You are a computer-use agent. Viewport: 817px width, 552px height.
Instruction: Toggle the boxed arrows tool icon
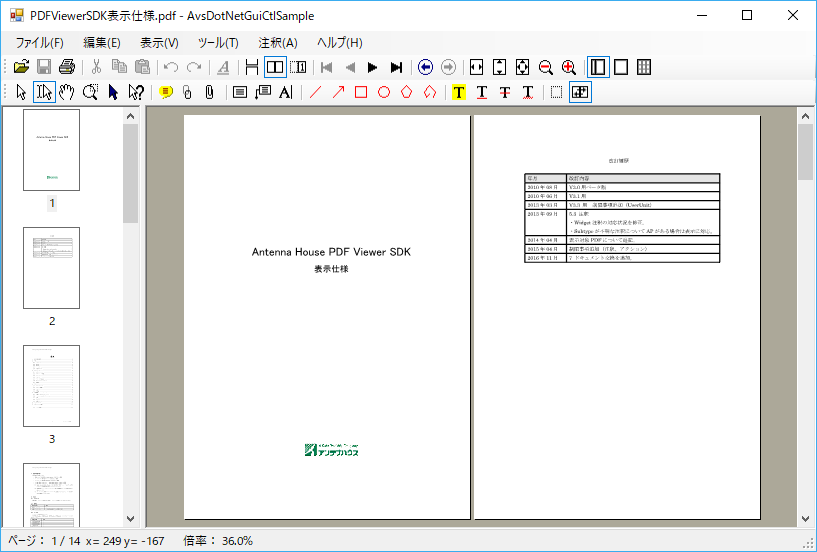580,92
